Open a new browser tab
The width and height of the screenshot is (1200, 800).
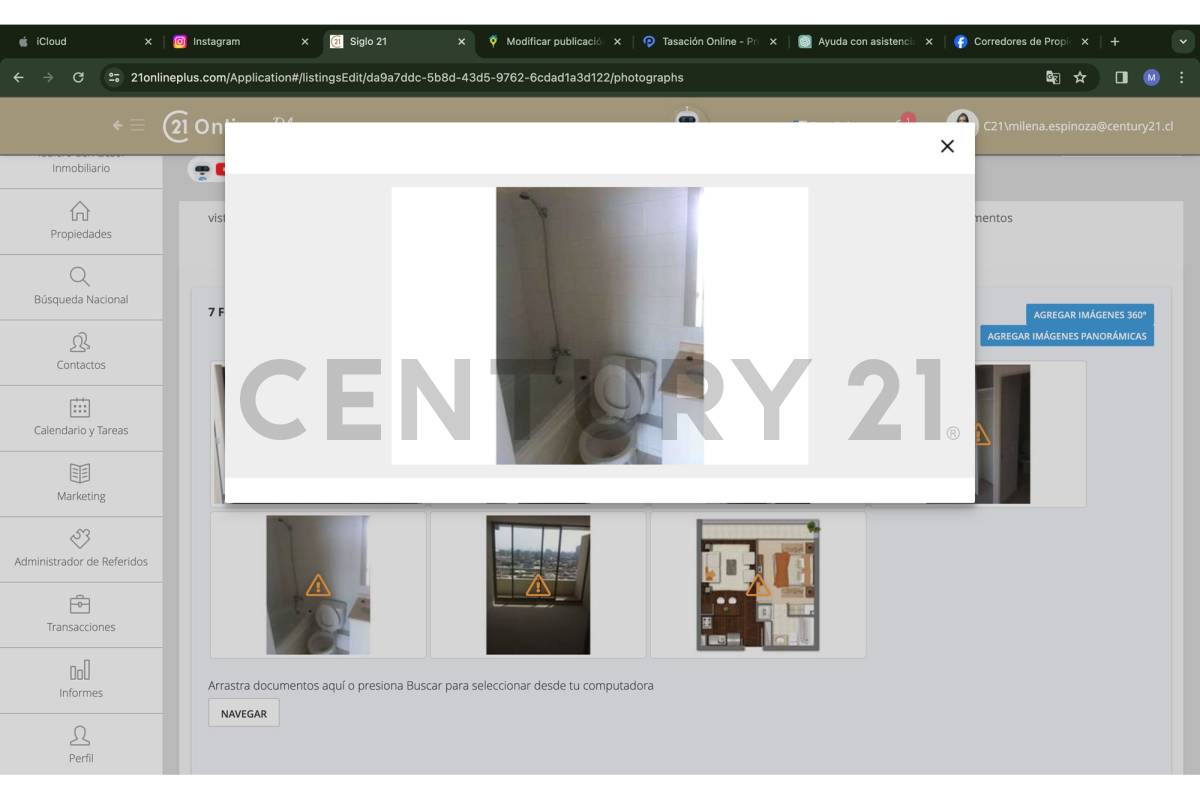[x=1115, y=42]
